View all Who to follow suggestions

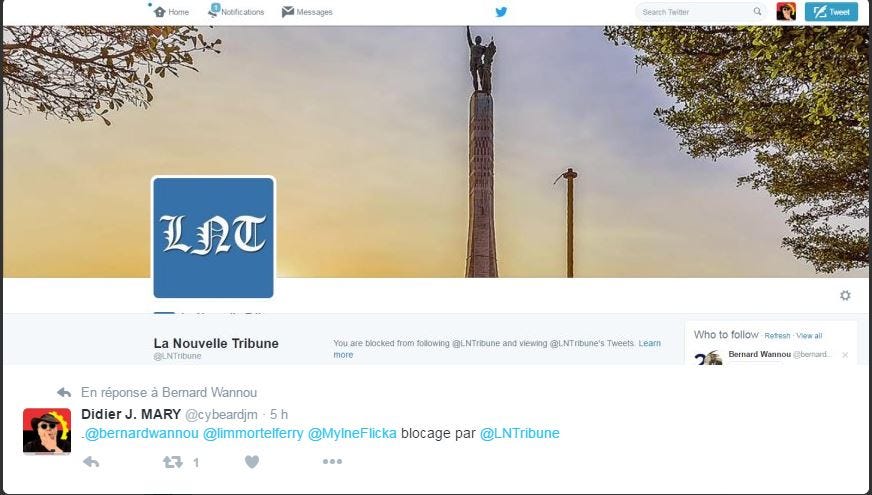coord(809,335)
